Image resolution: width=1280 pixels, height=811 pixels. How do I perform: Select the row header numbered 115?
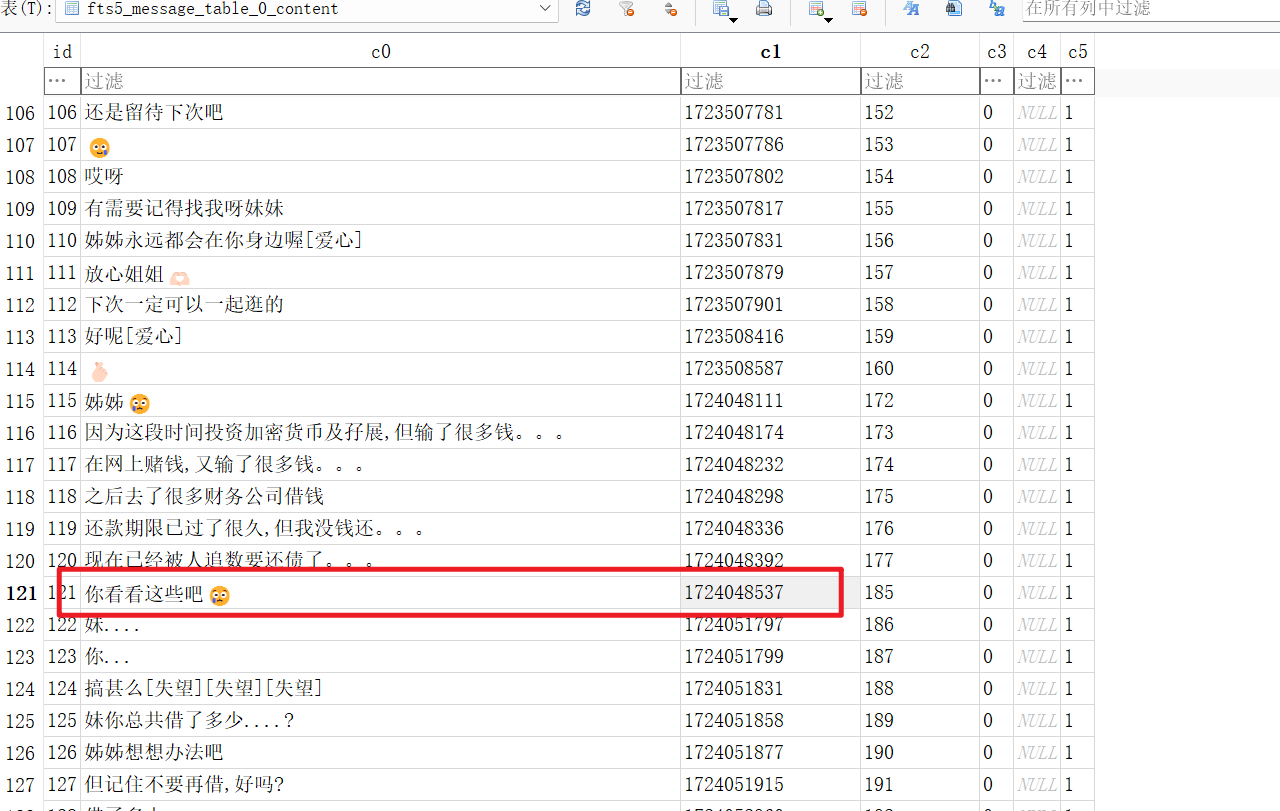(x=21, y=401)
